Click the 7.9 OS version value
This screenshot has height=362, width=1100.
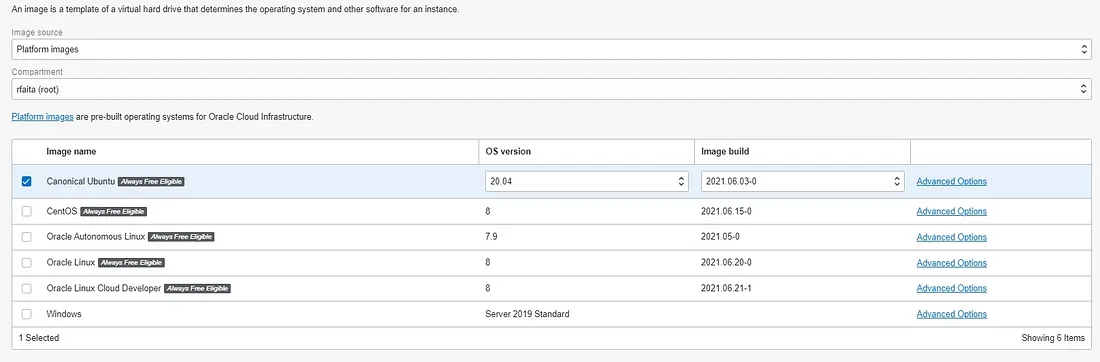[x=491, y=237]
